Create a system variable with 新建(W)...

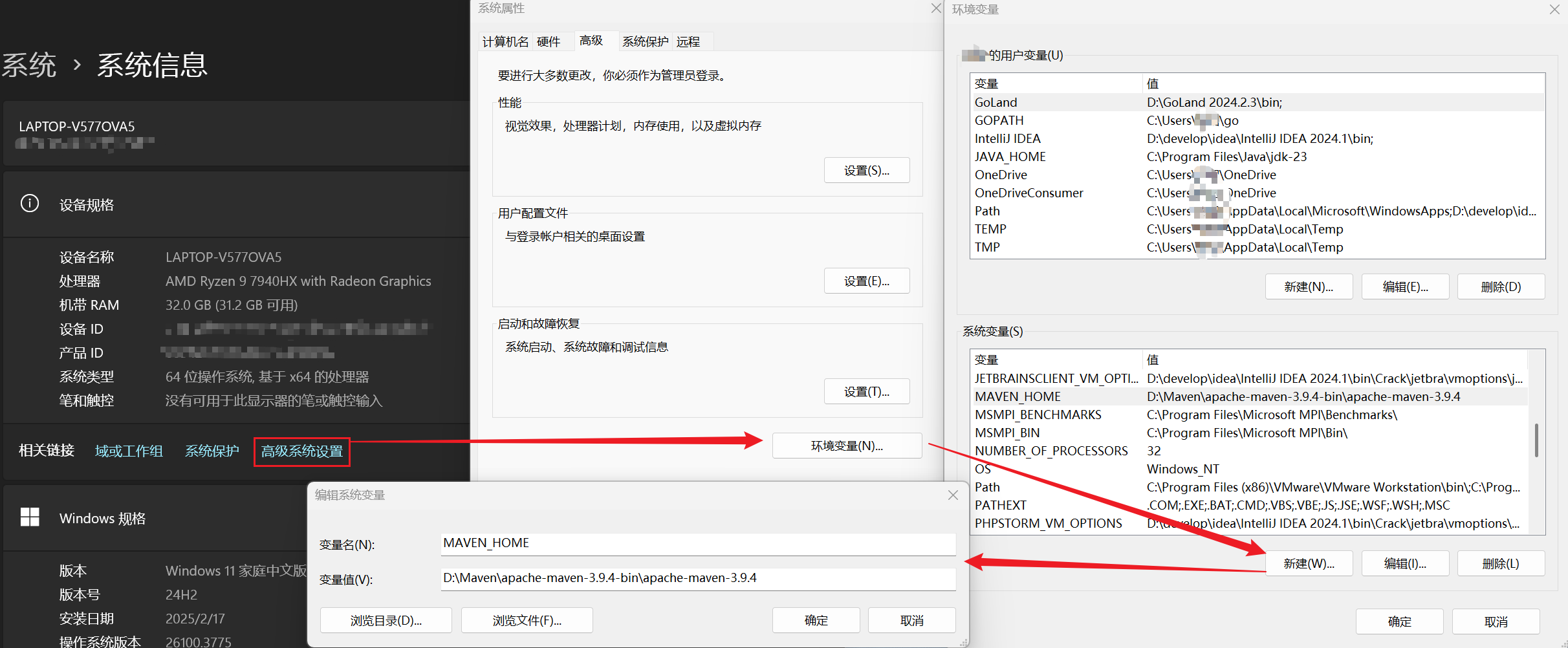(1309, 563)
